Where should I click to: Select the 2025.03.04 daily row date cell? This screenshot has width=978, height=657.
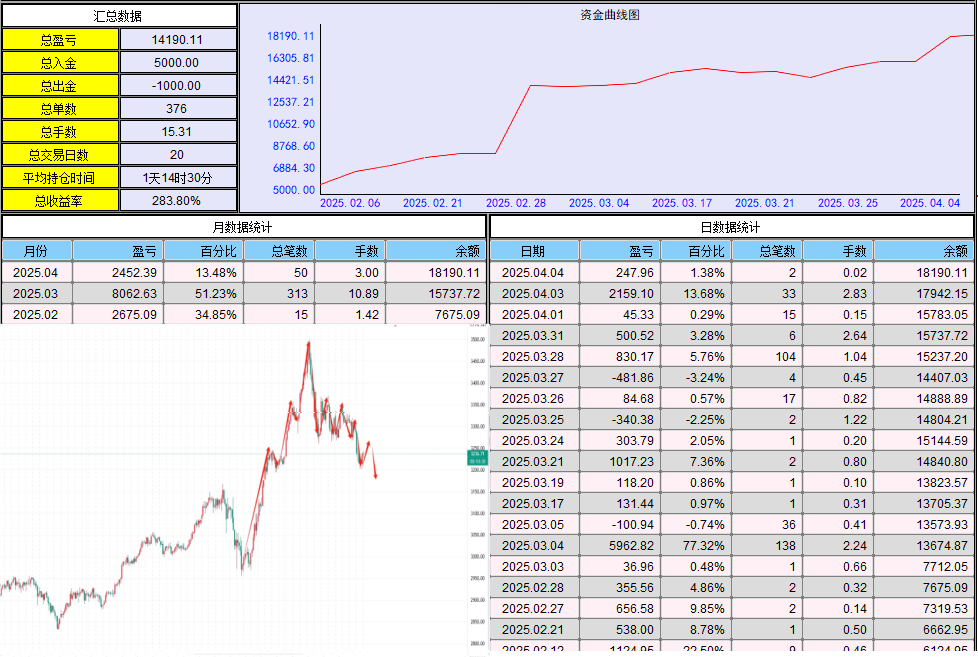coord(533,545)
